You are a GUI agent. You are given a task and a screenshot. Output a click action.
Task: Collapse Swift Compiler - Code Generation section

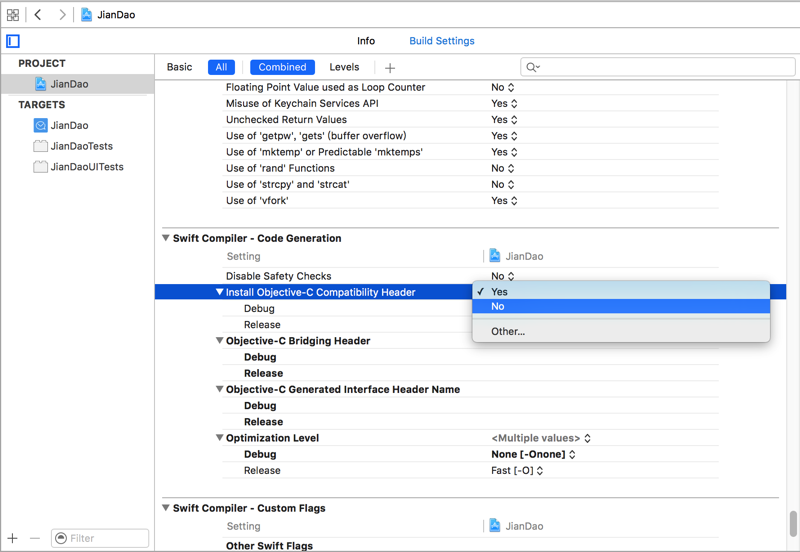click(166, 238)
